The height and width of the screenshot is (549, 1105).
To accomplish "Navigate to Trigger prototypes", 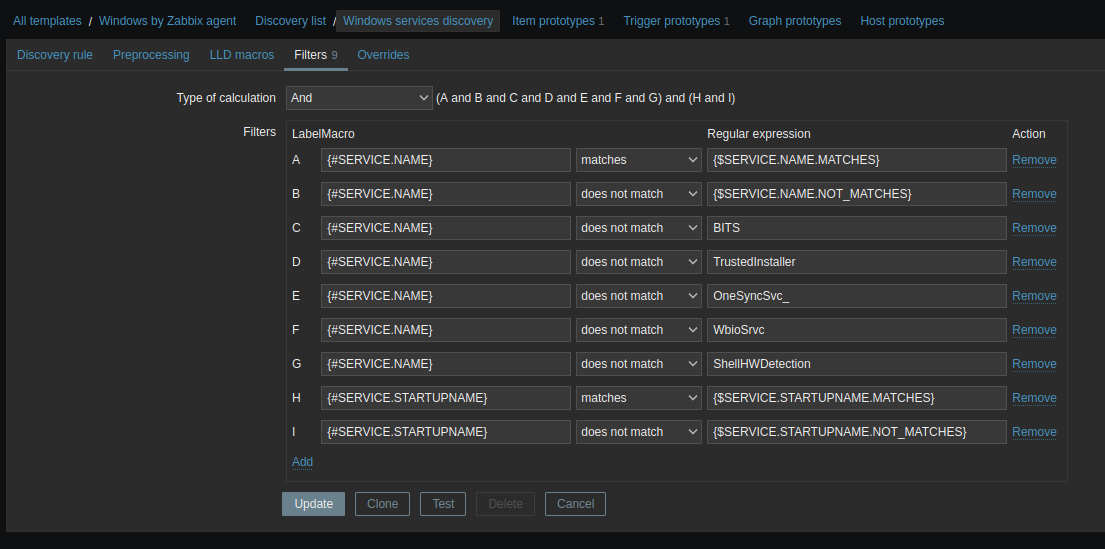I will click(671, 21).
